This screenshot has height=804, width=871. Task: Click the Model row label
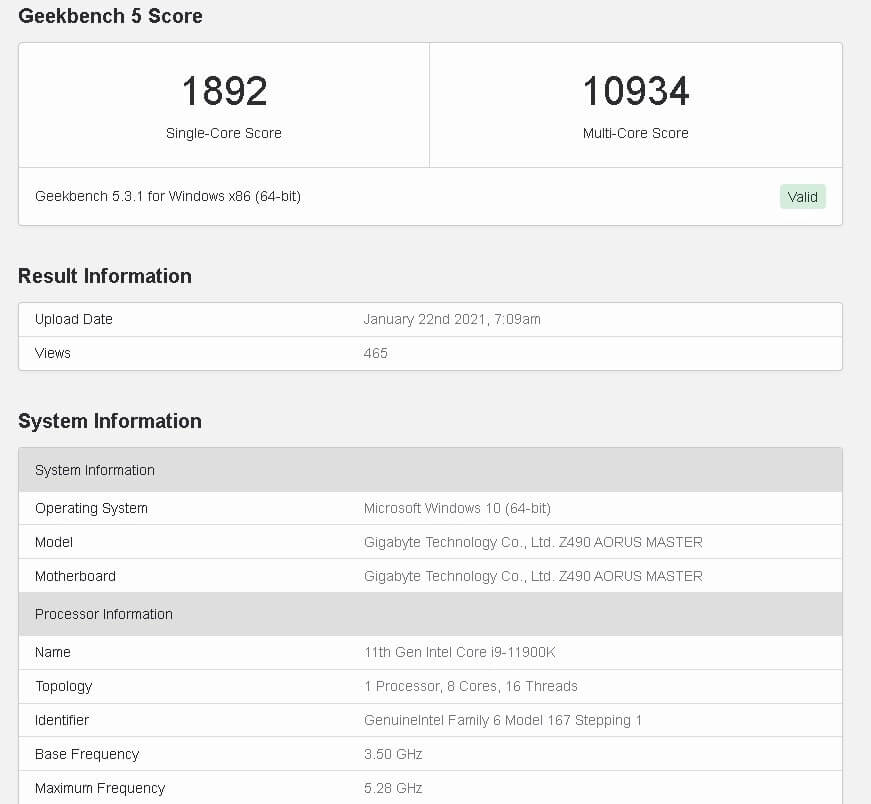(54, 542)
